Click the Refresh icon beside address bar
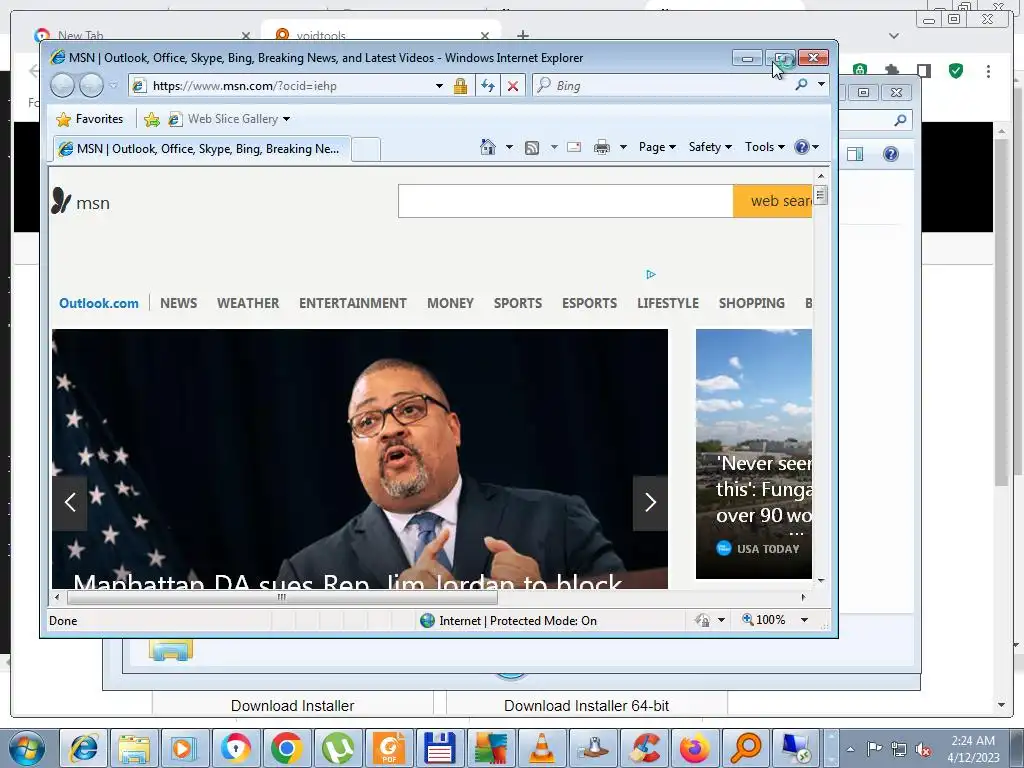The height and width of the screenshot is (768, 1024). click(487, 86)
